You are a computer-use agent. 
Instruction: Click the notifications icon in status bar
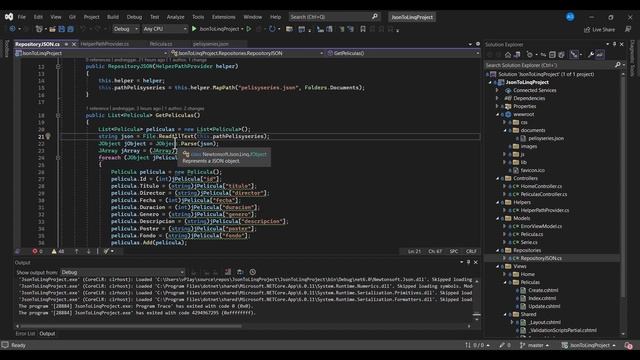(x=629, y=345)
